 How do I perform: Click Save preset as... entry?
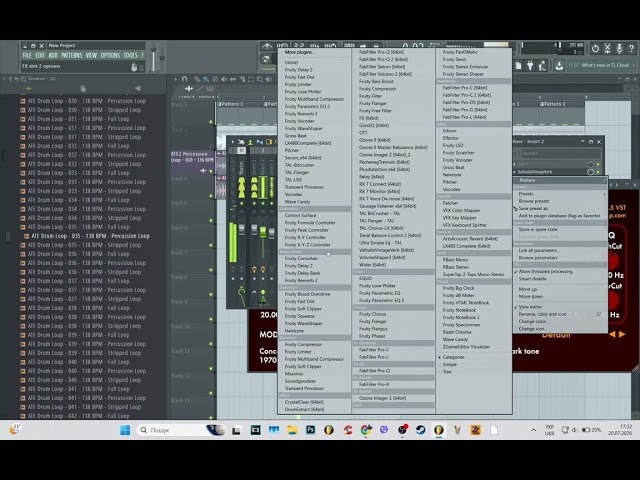coord(534,209)
